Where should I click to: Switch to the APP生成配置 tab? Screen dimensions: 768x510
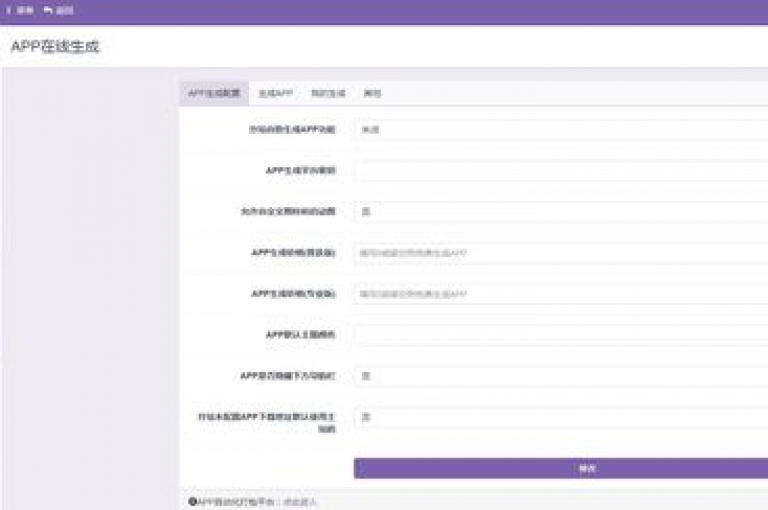214,93
